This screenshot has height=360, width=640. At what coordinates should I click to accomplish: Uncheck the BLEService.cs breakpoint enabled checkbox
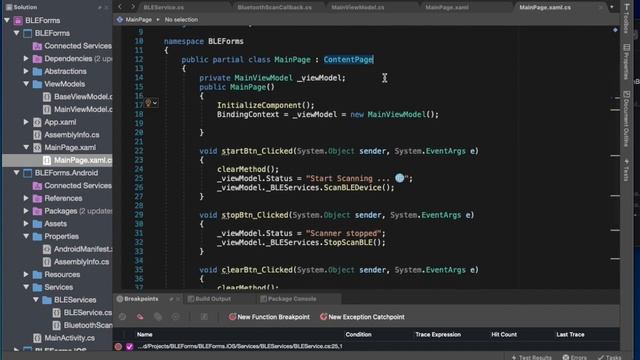click(129, 347)
